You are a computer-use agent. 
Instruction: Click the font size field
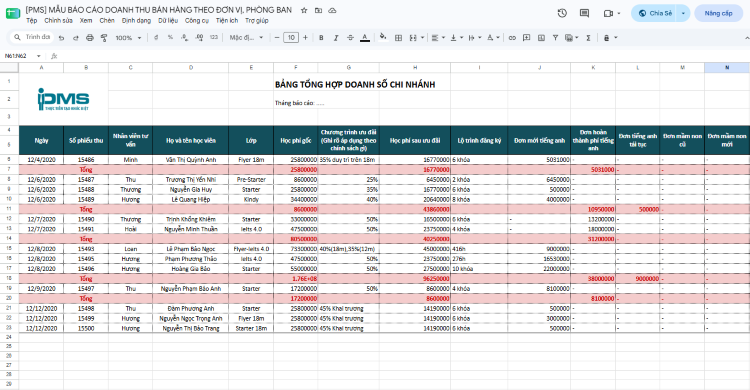coord(291,37)
